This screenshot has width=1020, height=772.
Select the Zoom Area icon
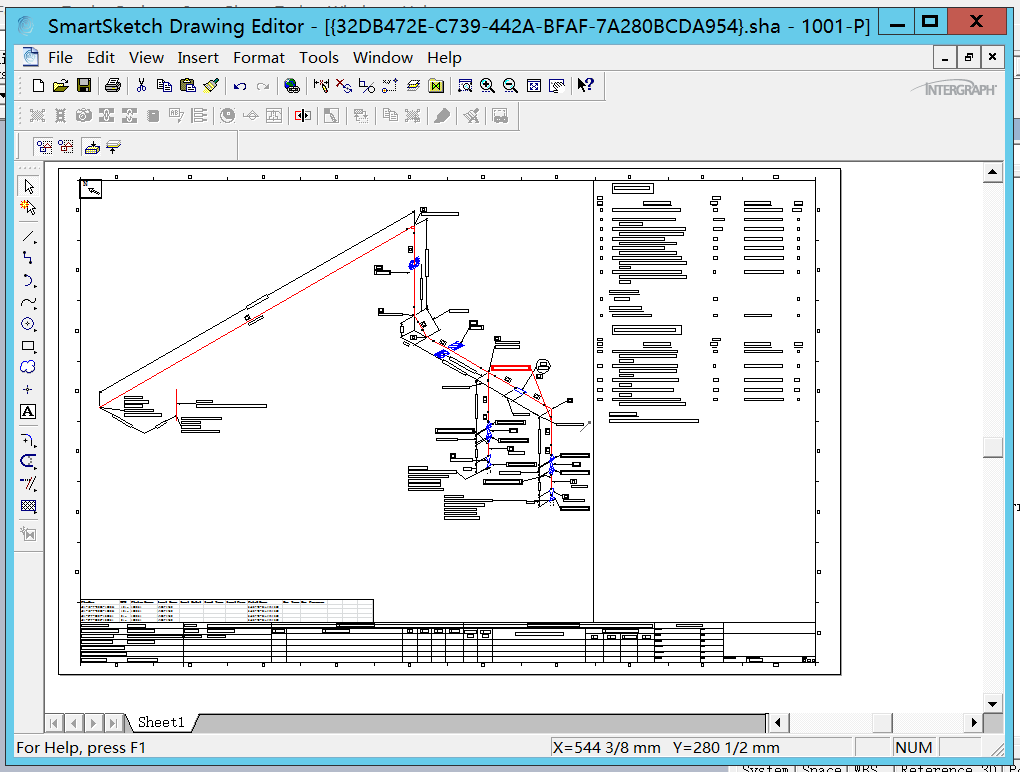[464, 85]
